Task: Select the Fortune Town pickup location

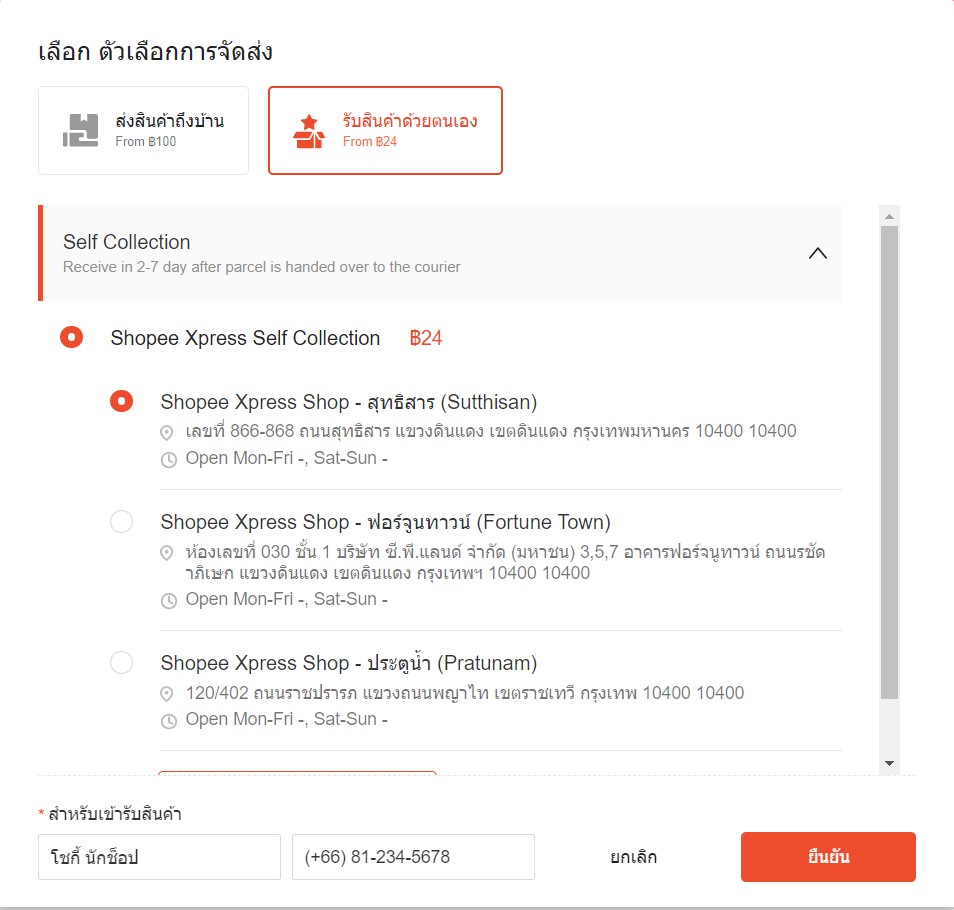Action: (x=121, y=521)
